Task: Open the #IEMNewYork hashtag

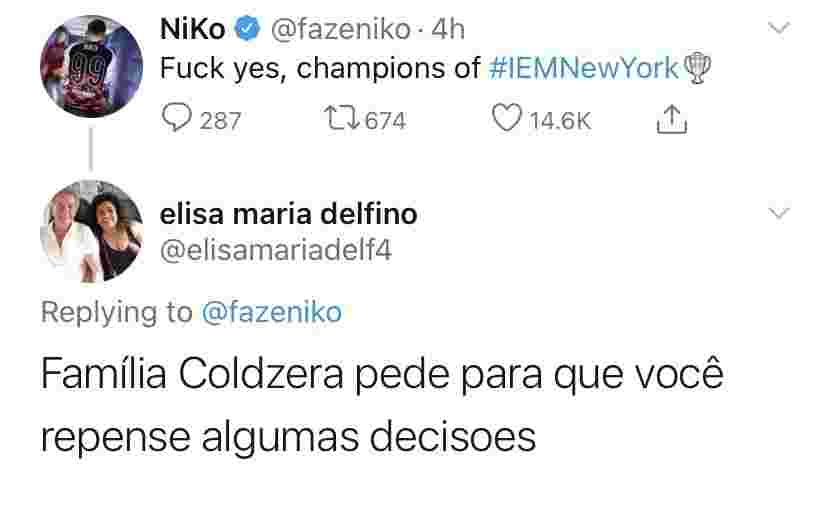Action: click(x=585, y=69)
